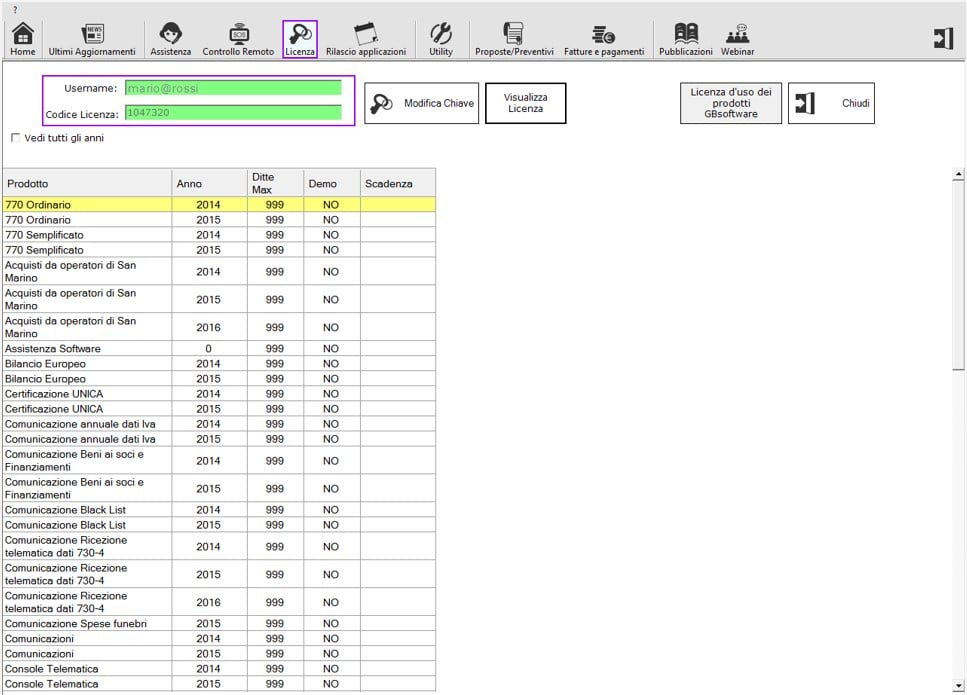Select Comunicazione Beni ai soci e Finanziamenti 2014
This screenshot has height=695, width=967.
point(219,461)
